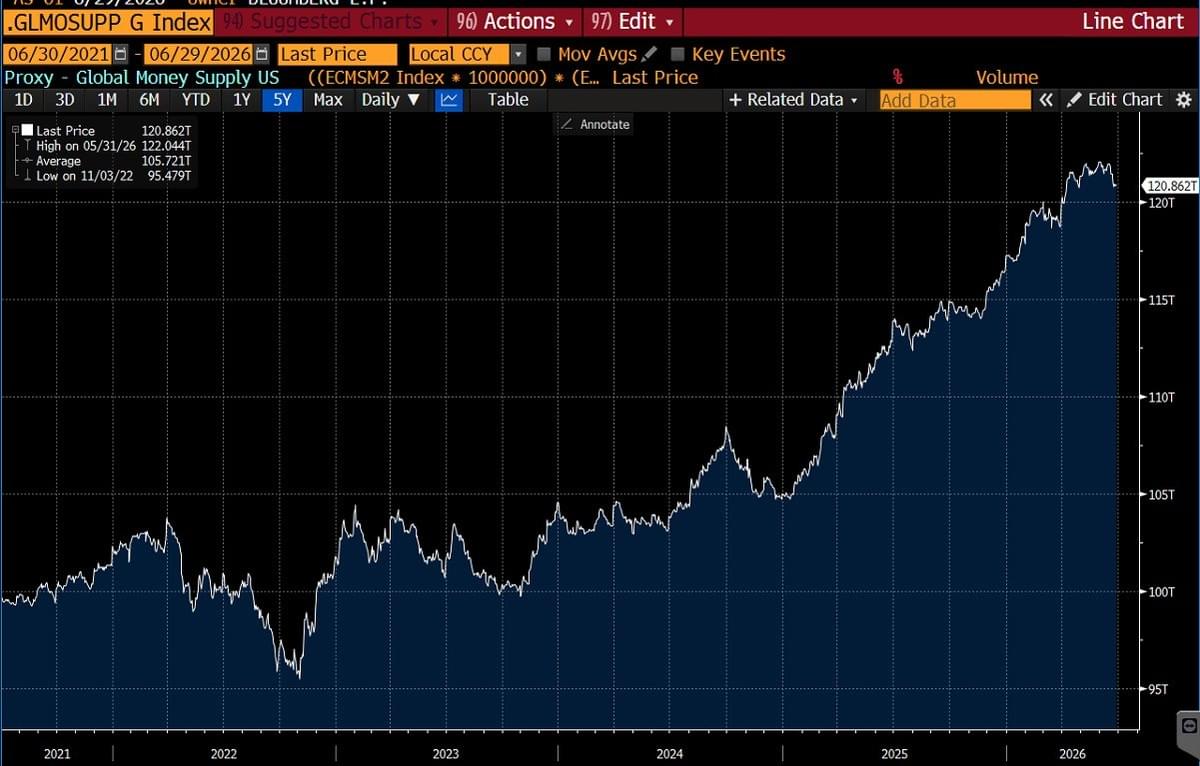Open the end date calendar picker icon
The image size is (1200, 766).
click(x=262, y=54)
